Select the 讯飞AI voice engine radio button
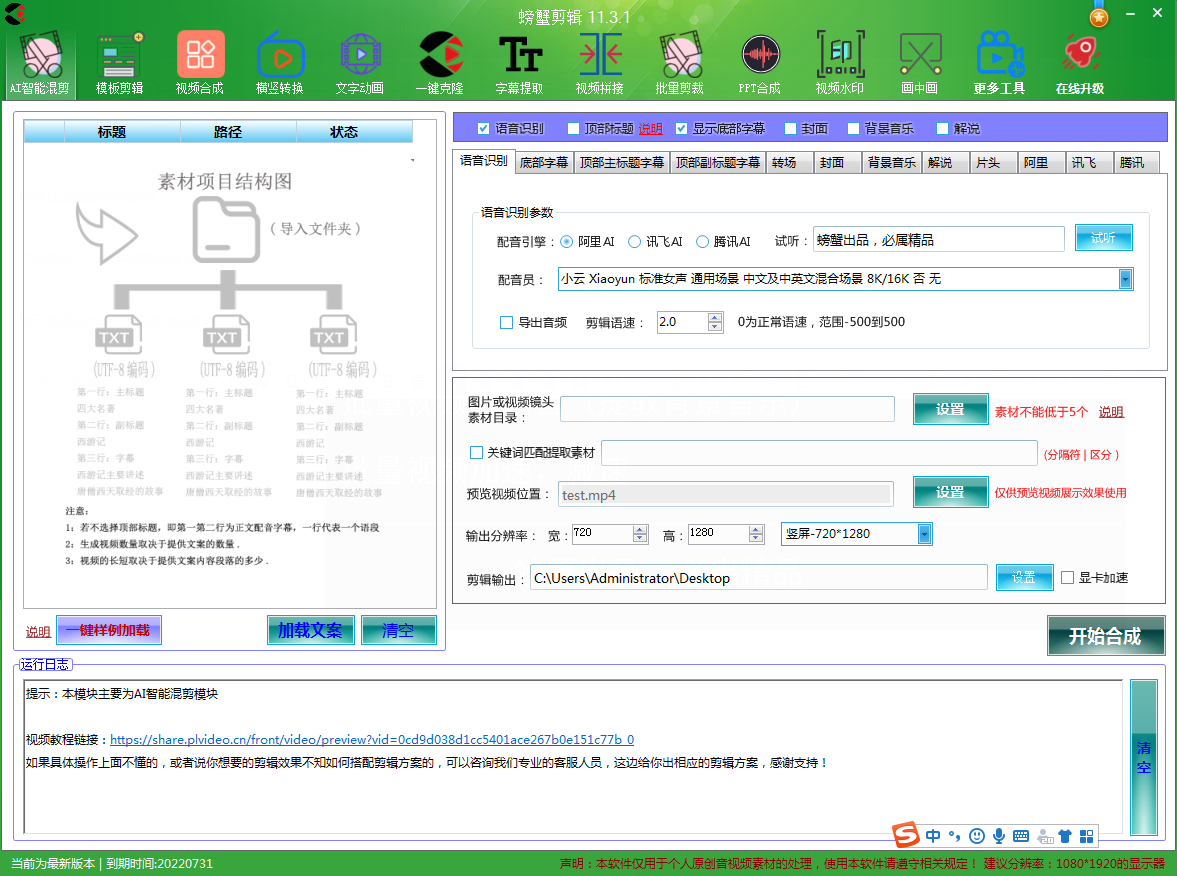The image size is (1177, 876). (x=634, y=241)
